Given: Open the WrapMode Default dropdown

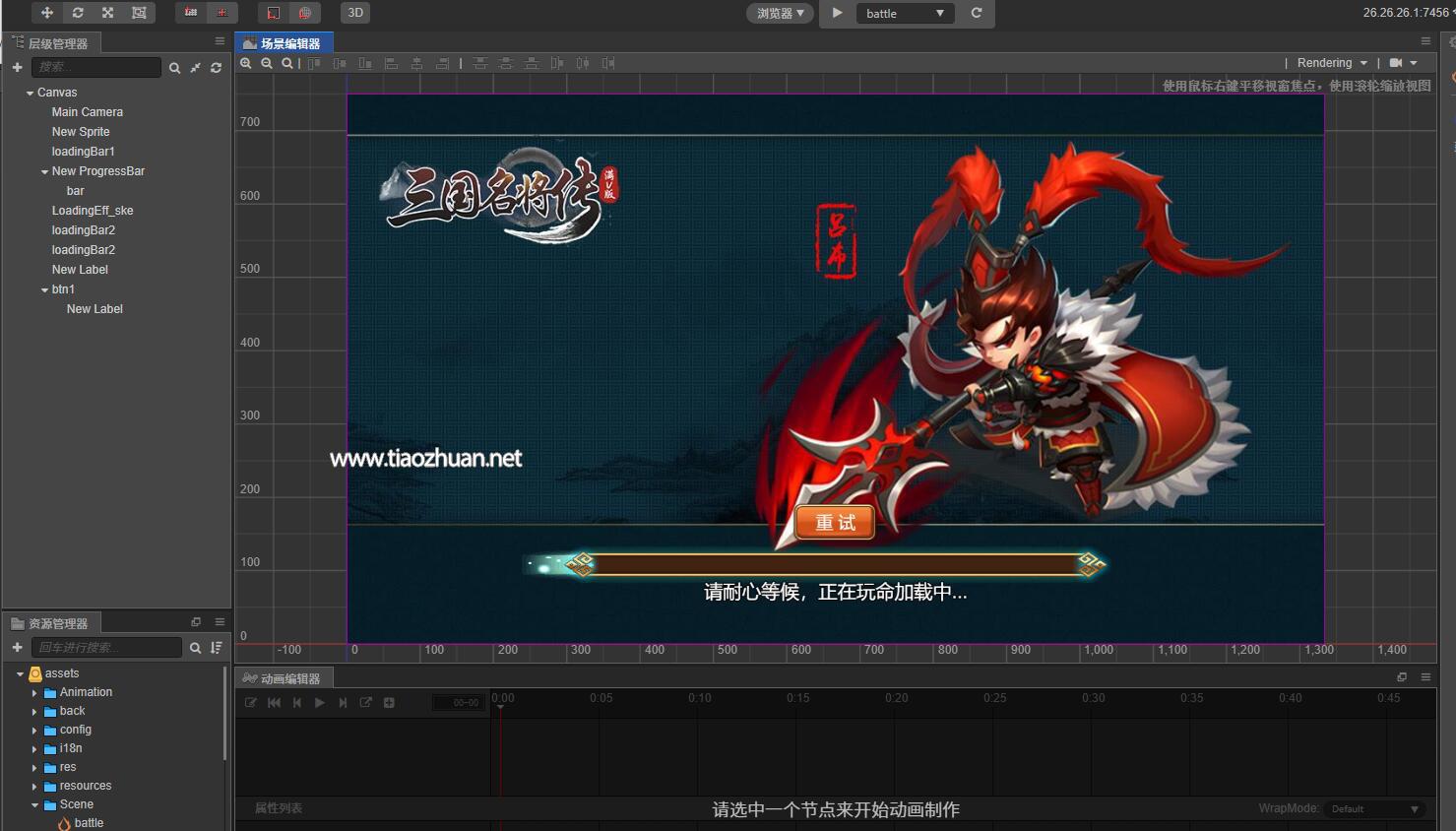Looking at the screenshot, I should tap(1375, 809).
